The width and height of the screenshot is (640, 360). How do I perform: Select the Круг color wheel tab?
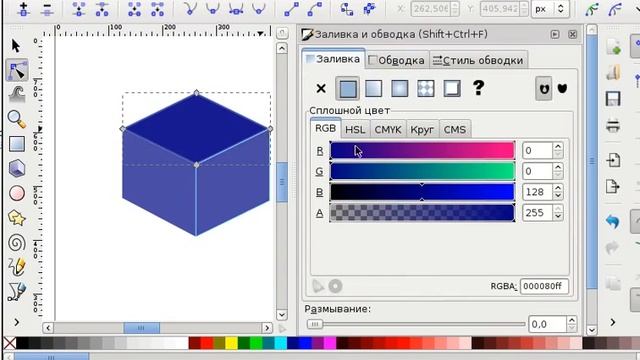pyautogui.click(x=422, y=129)
